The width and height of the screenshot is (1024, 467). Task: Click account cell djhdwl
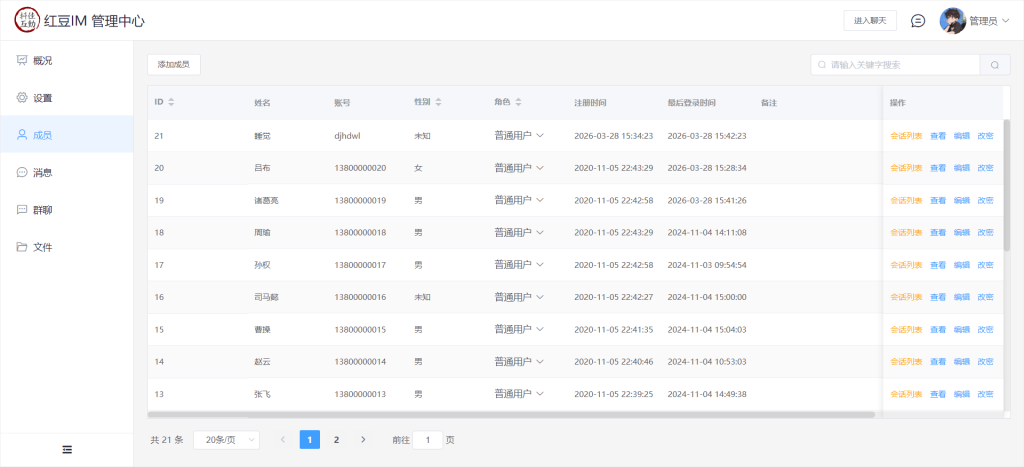click(347, 136)
